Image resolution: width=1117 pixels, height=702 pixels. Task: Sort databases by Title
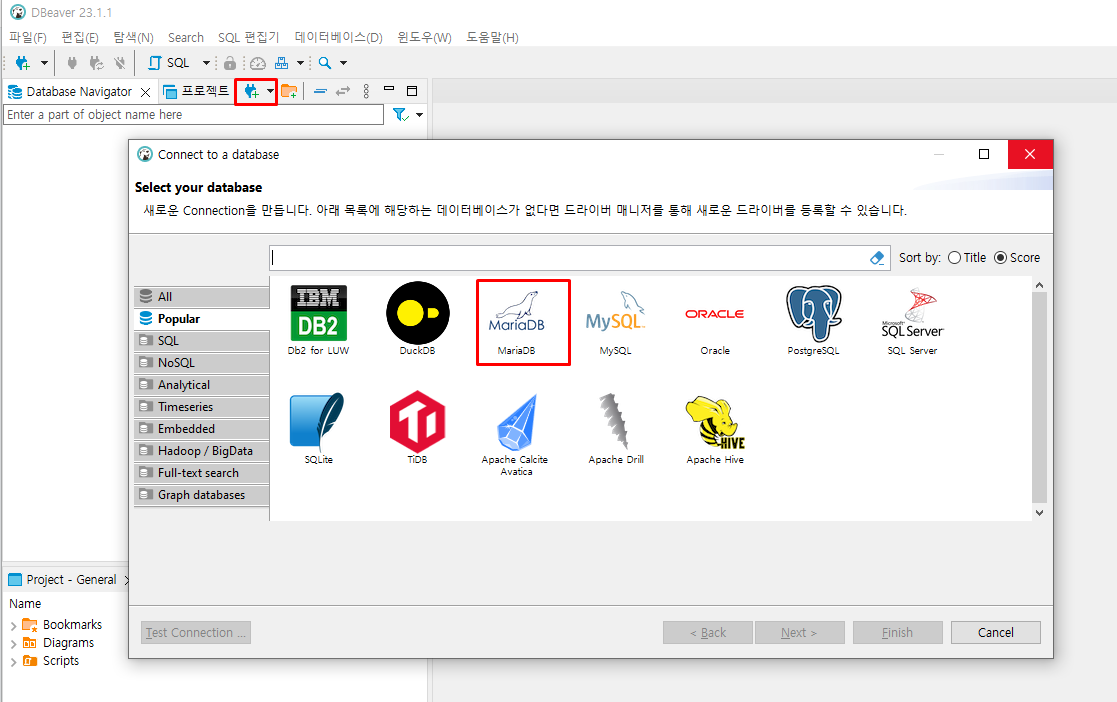[x=967, y=257]
